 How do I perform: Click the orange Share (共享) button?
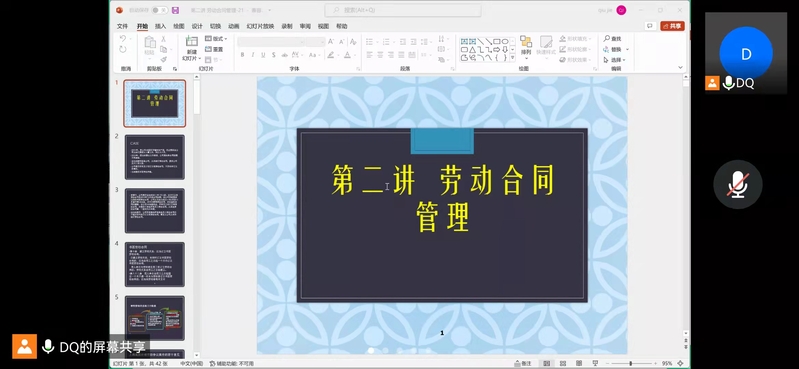[x=672, y=26]
